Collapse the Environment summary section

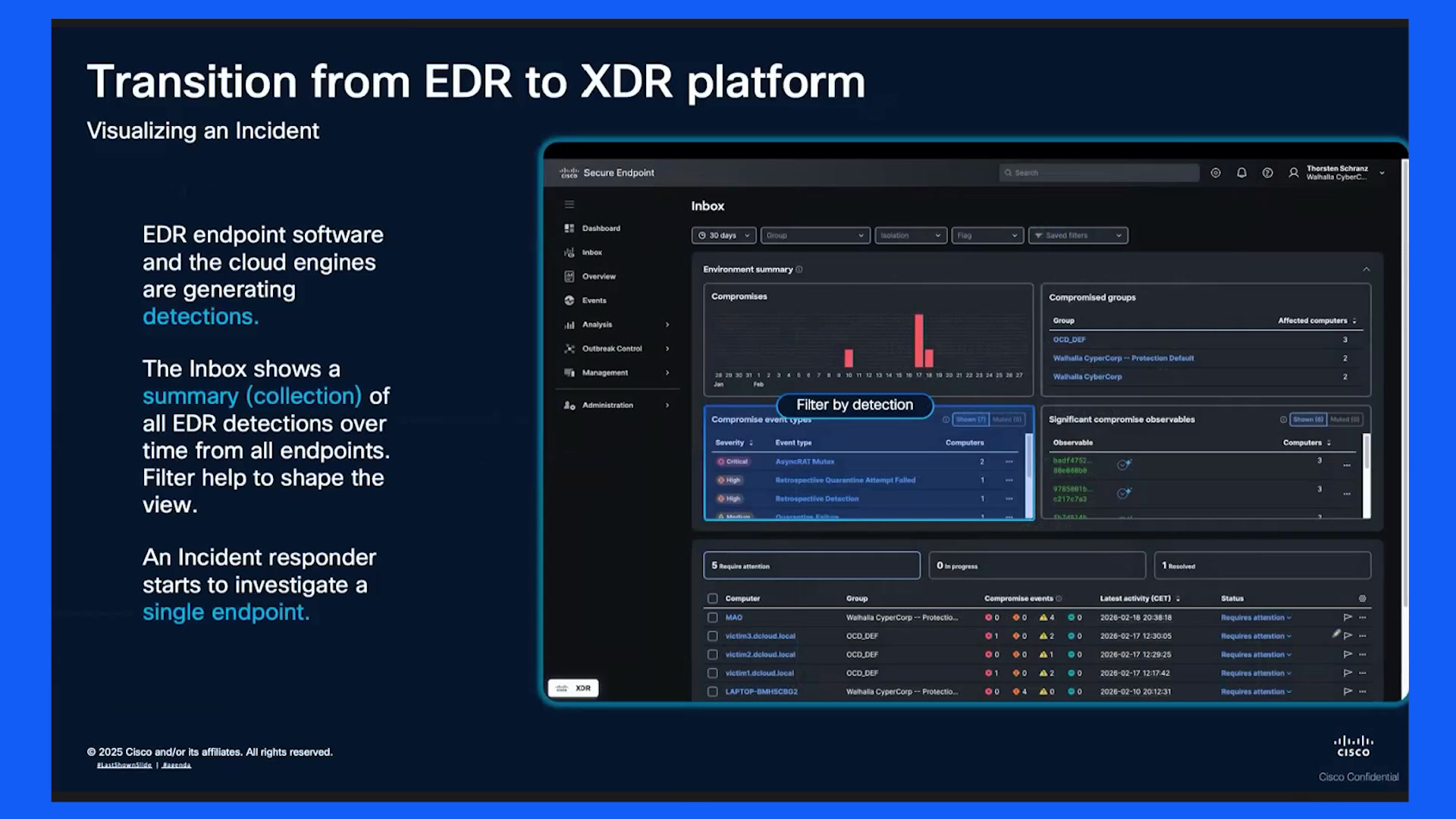click(1366, 269)
